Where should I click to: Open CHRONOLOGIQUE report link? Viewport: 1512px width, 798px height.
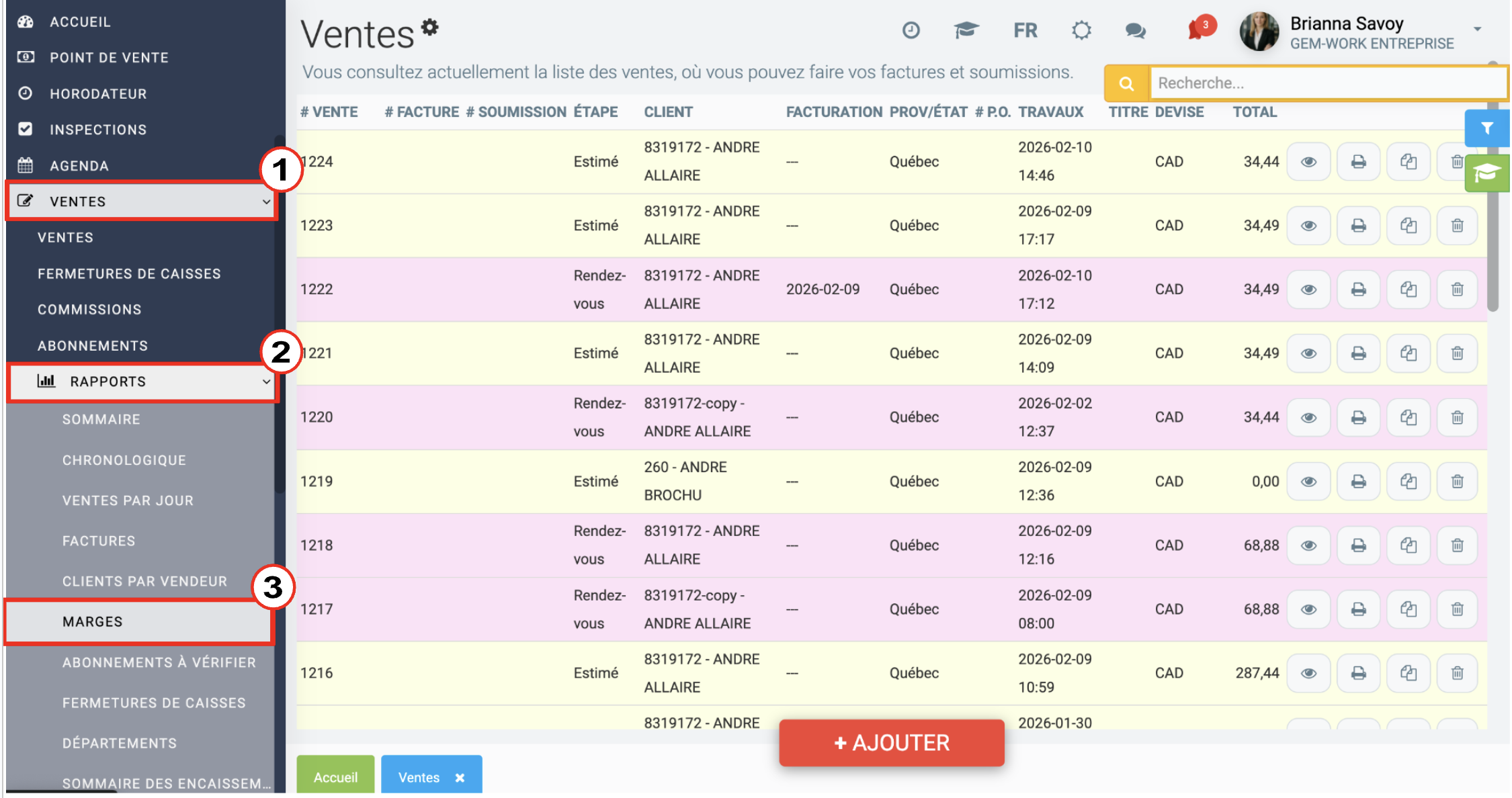click(x=124, y=460)
